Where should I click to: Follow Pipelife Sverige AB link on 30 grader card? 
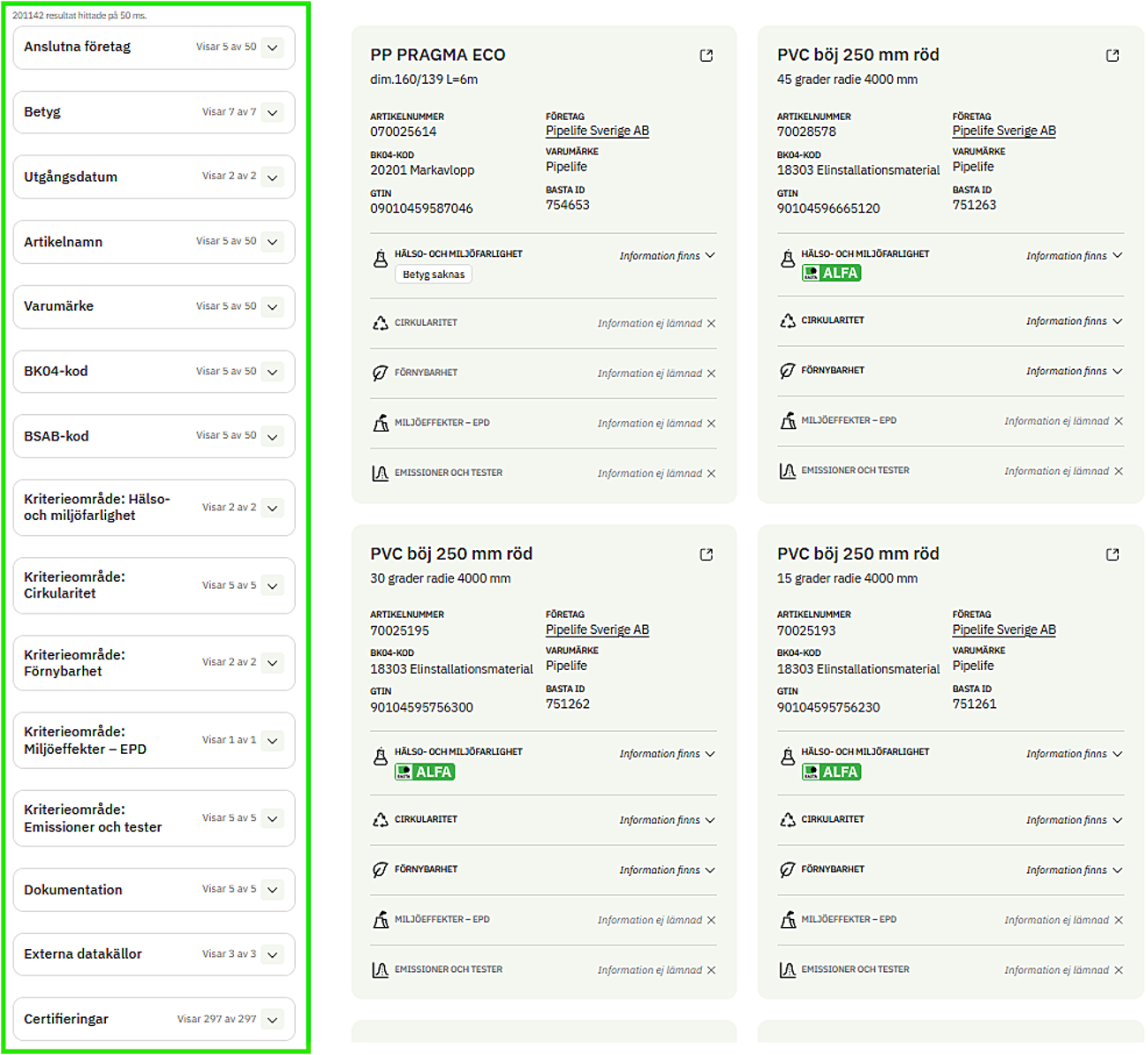(597, 629)
